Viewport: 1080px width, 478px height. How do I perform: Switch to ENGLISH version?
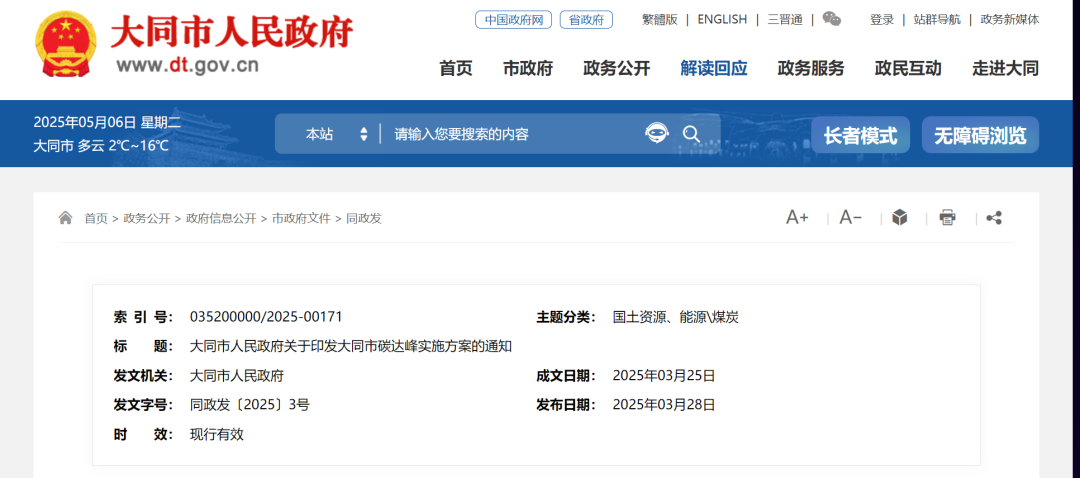point(722,19)
